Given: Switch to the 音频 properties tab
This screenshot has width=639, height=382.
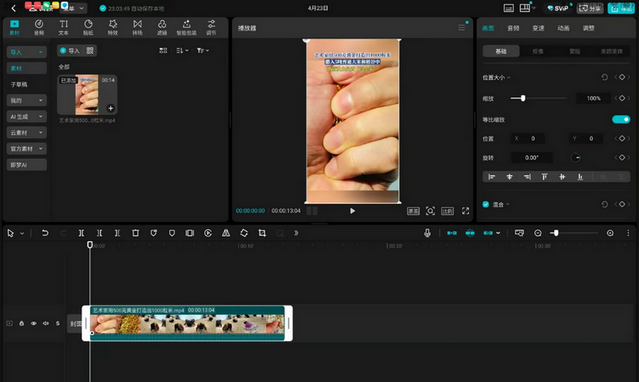Looking at the screenshot, I should (513, 28).
